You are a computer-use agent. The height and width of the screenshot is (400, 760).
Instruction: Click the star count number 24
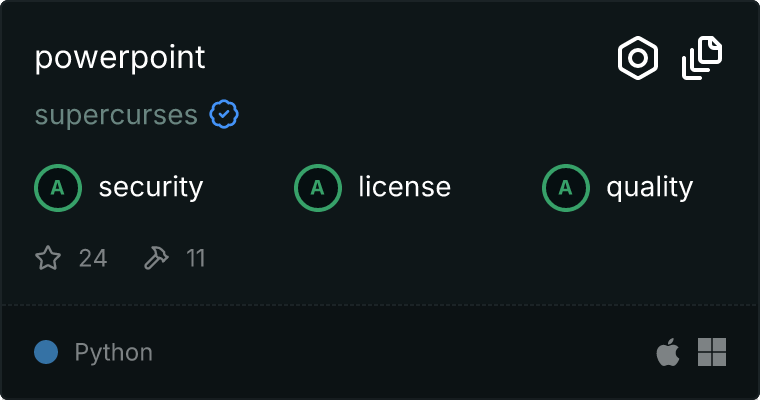pyautogui.click(x=93, y=258)
